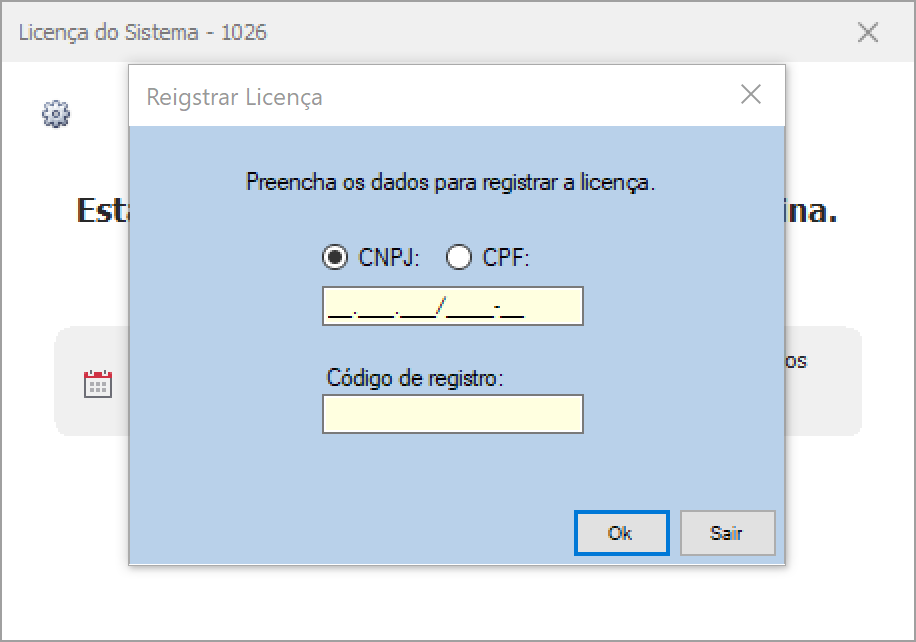Select the CNPJ radio button
916x642 pixels.
[x=335, y=257]
